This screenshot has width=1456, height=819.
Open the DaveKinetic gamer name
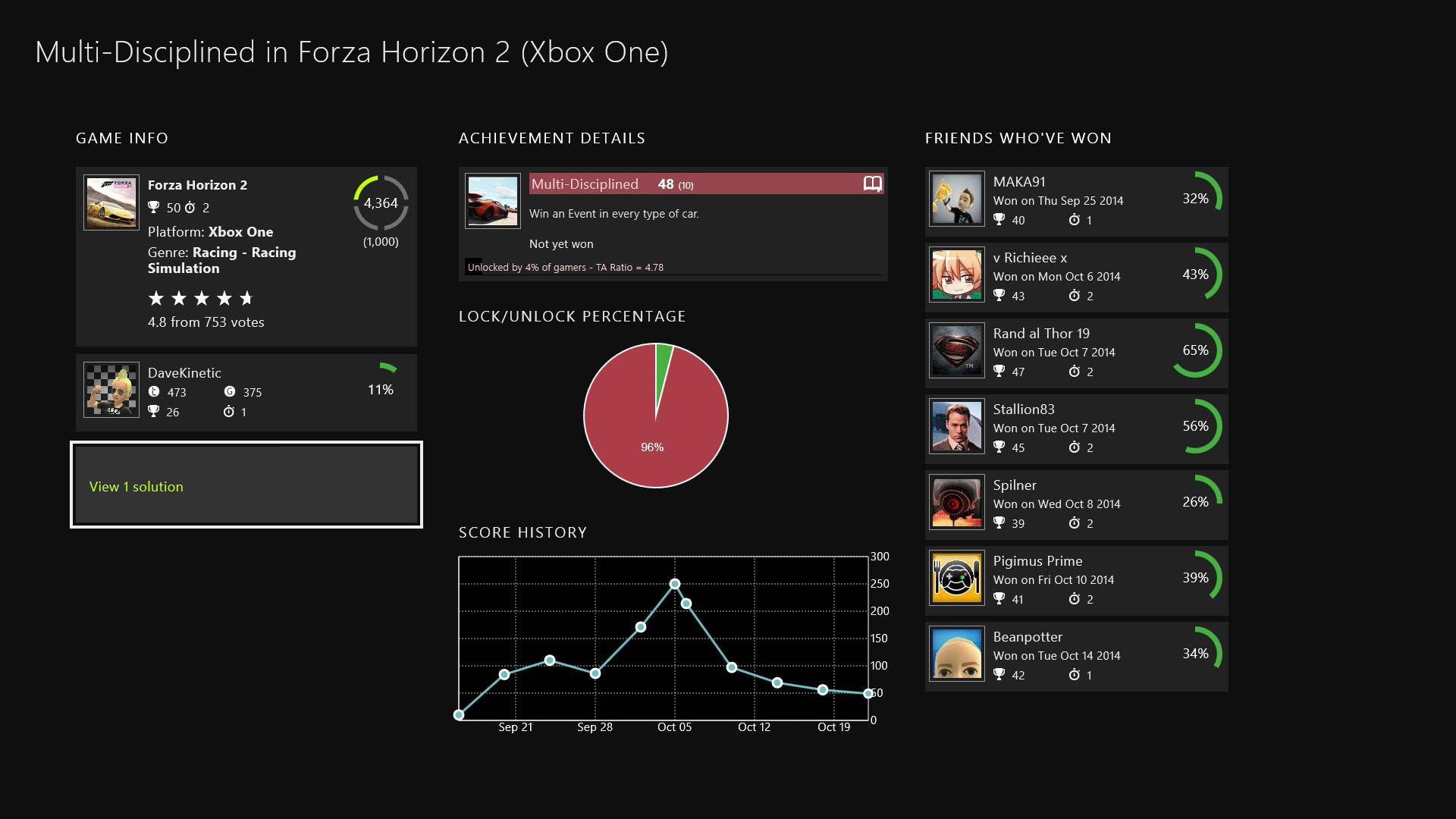coord(184,373)
